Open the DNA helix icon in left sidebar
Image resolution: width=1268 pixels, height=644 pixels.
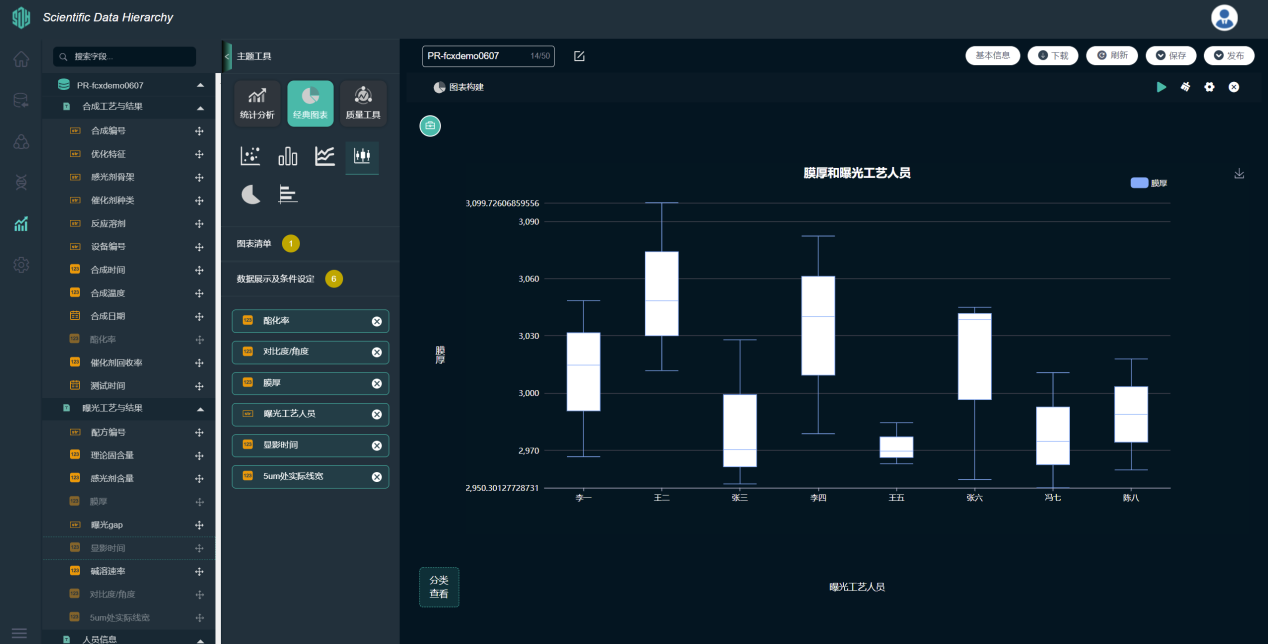click(21, 182)
